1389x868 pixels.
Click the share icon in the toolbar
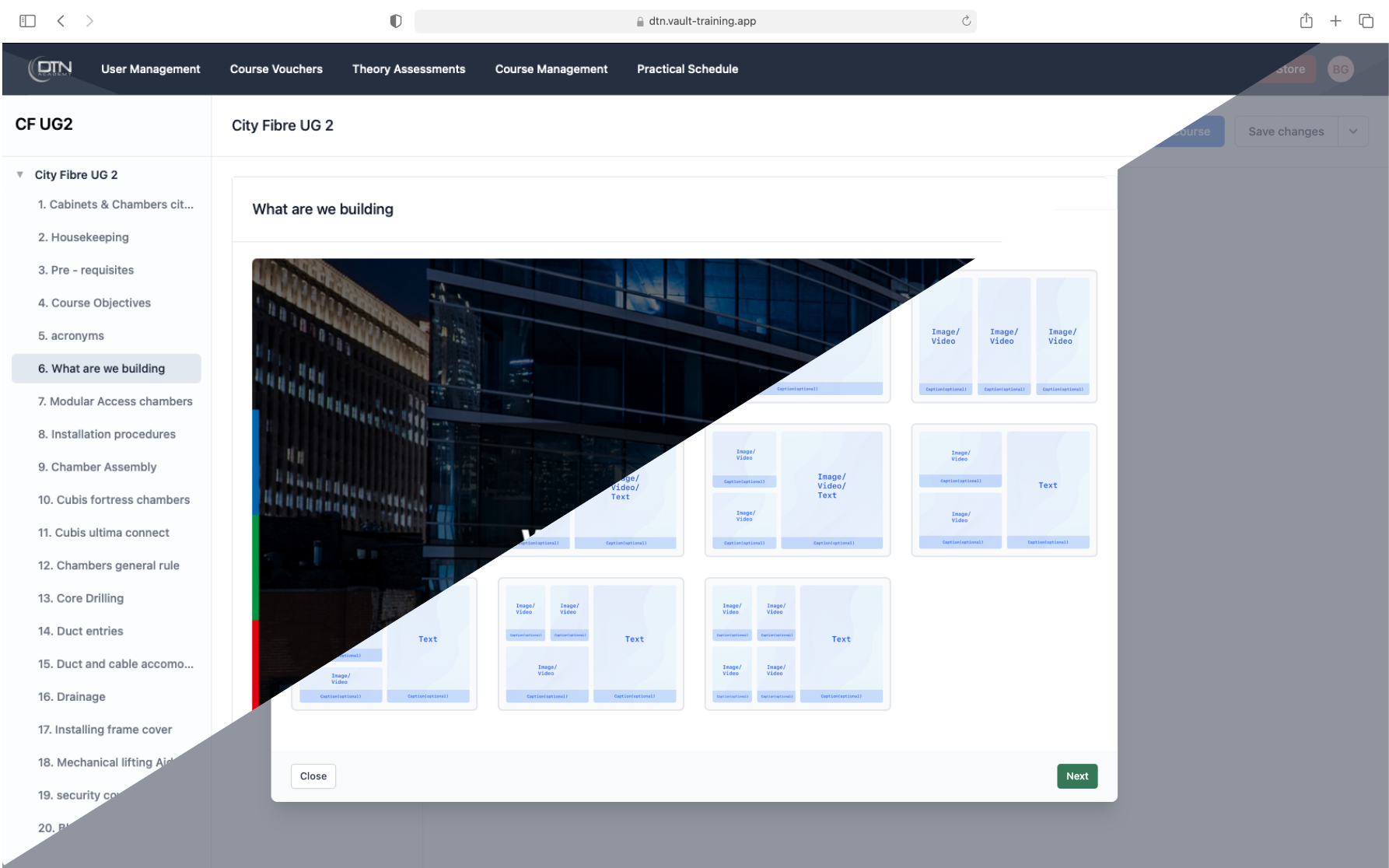click(x=1307, y=20)
